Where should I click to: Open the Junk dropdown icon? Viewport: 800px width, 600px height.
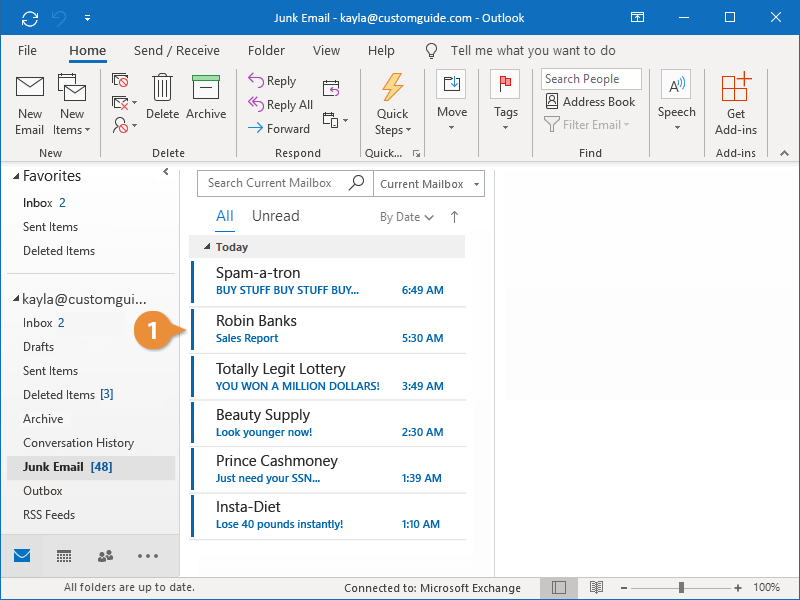pos(124,126)
